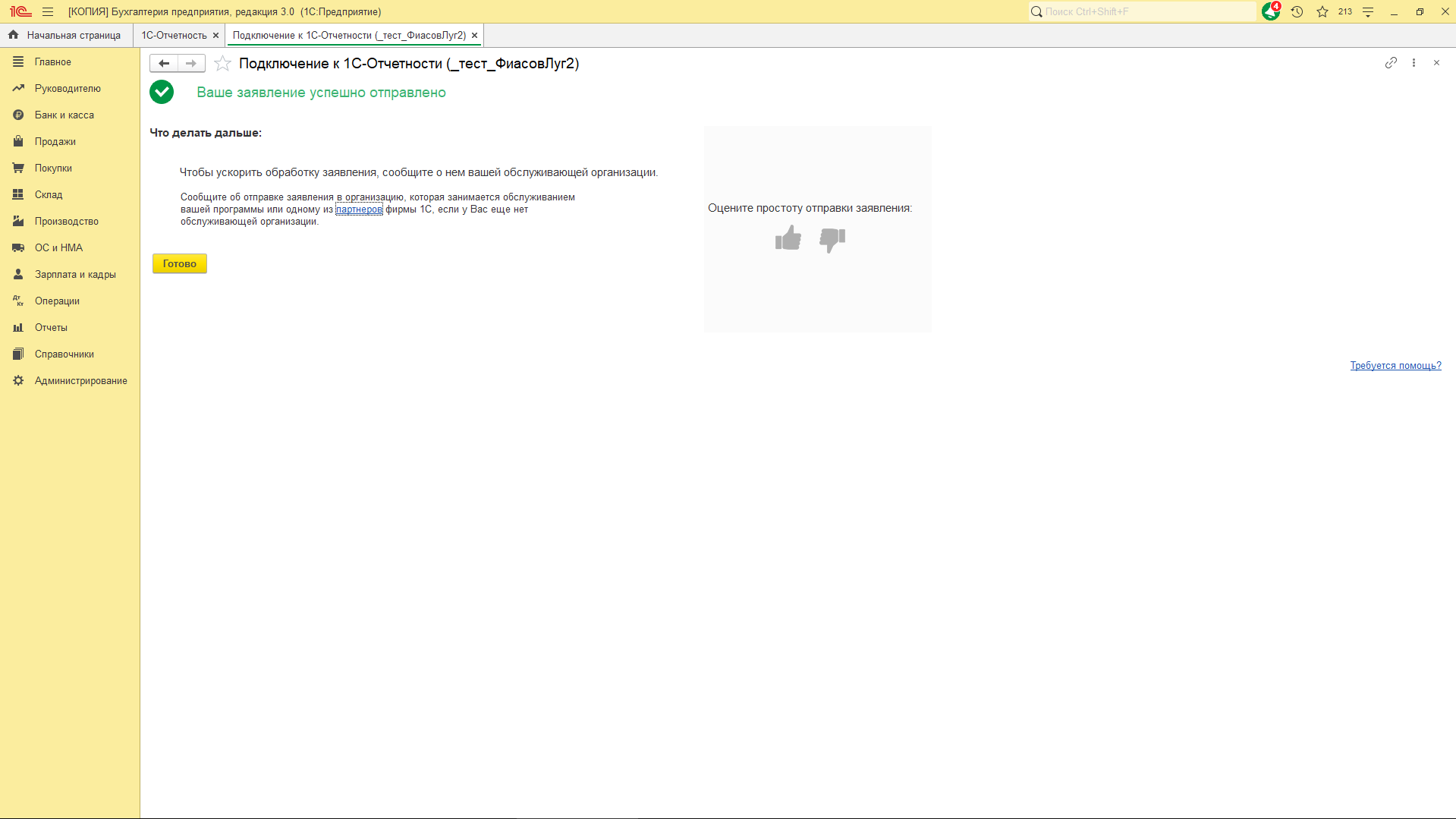Open the Покупки section
Screen dimensions: 1456x819
tap(70, 169)
